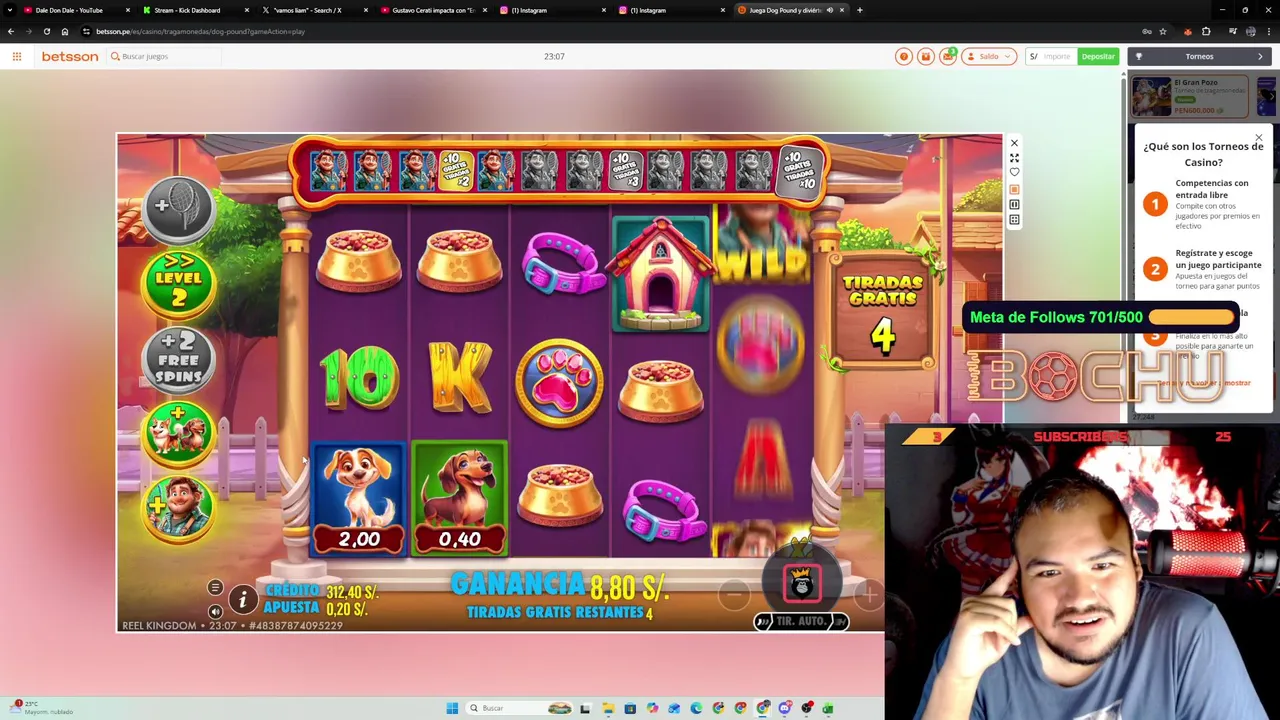Toggle game fullscreen mode icon
Image resolution: width=1280 pixels, height=720 pixels.
1014,158
